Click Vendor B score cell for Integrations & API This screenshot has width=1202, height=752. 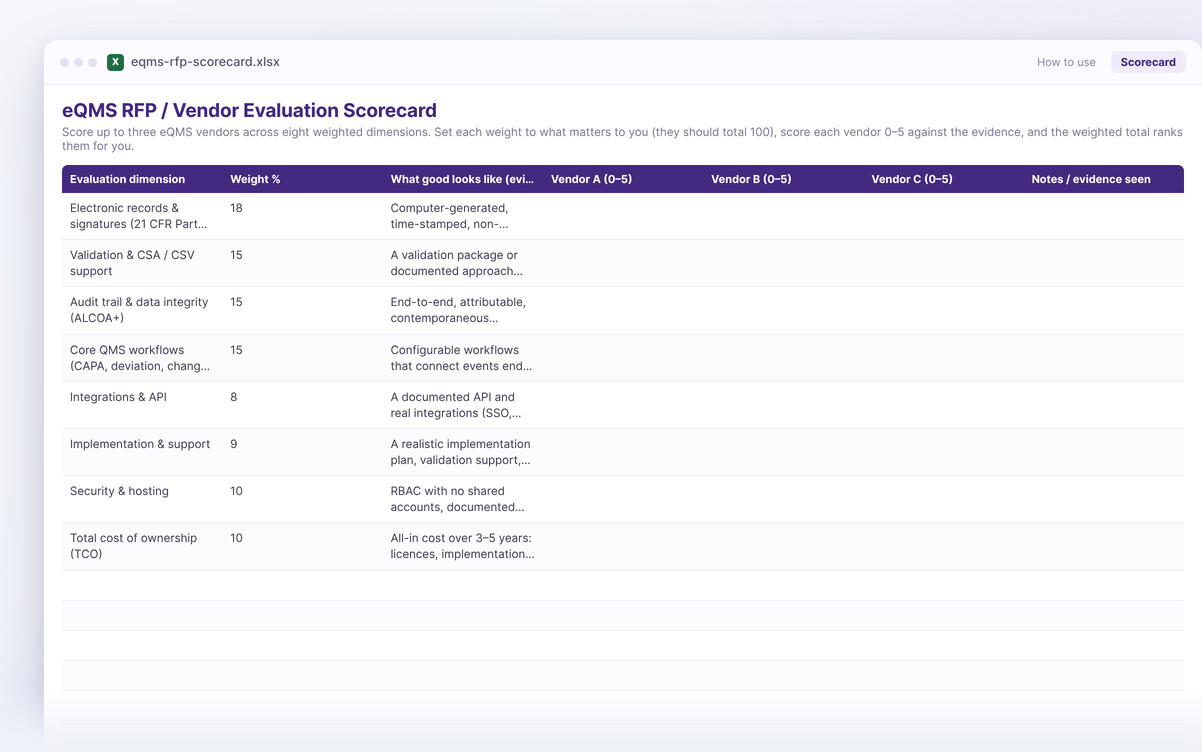(x=783, y=405)
